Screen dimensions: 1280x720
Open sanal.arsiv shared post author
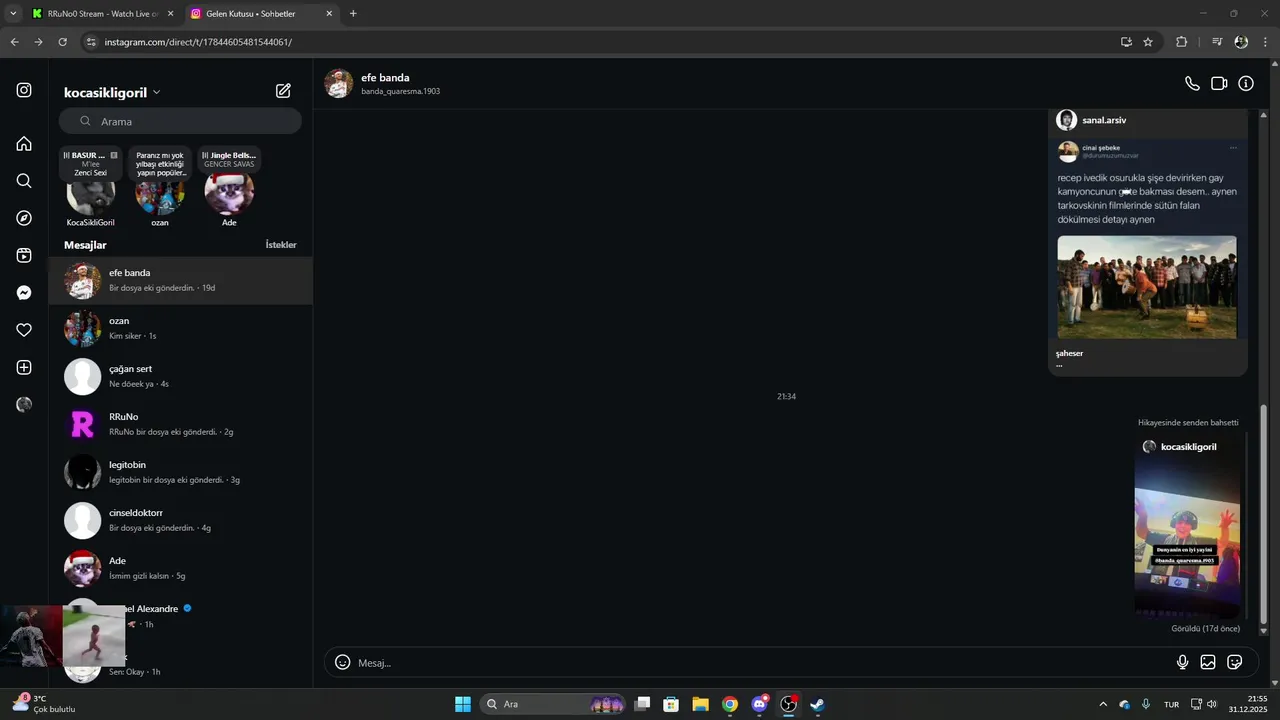1104,120
